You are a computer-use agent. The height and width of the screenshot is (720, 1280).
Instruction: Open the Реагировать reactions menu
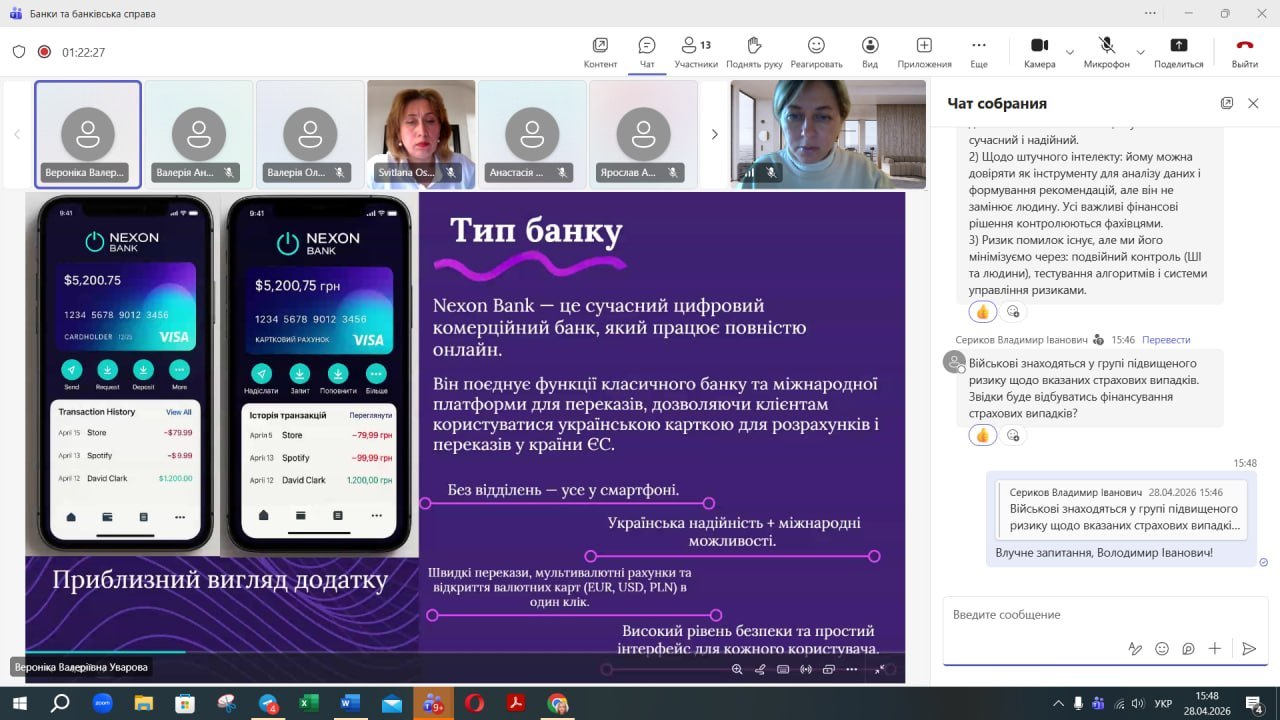pos(816,52)
